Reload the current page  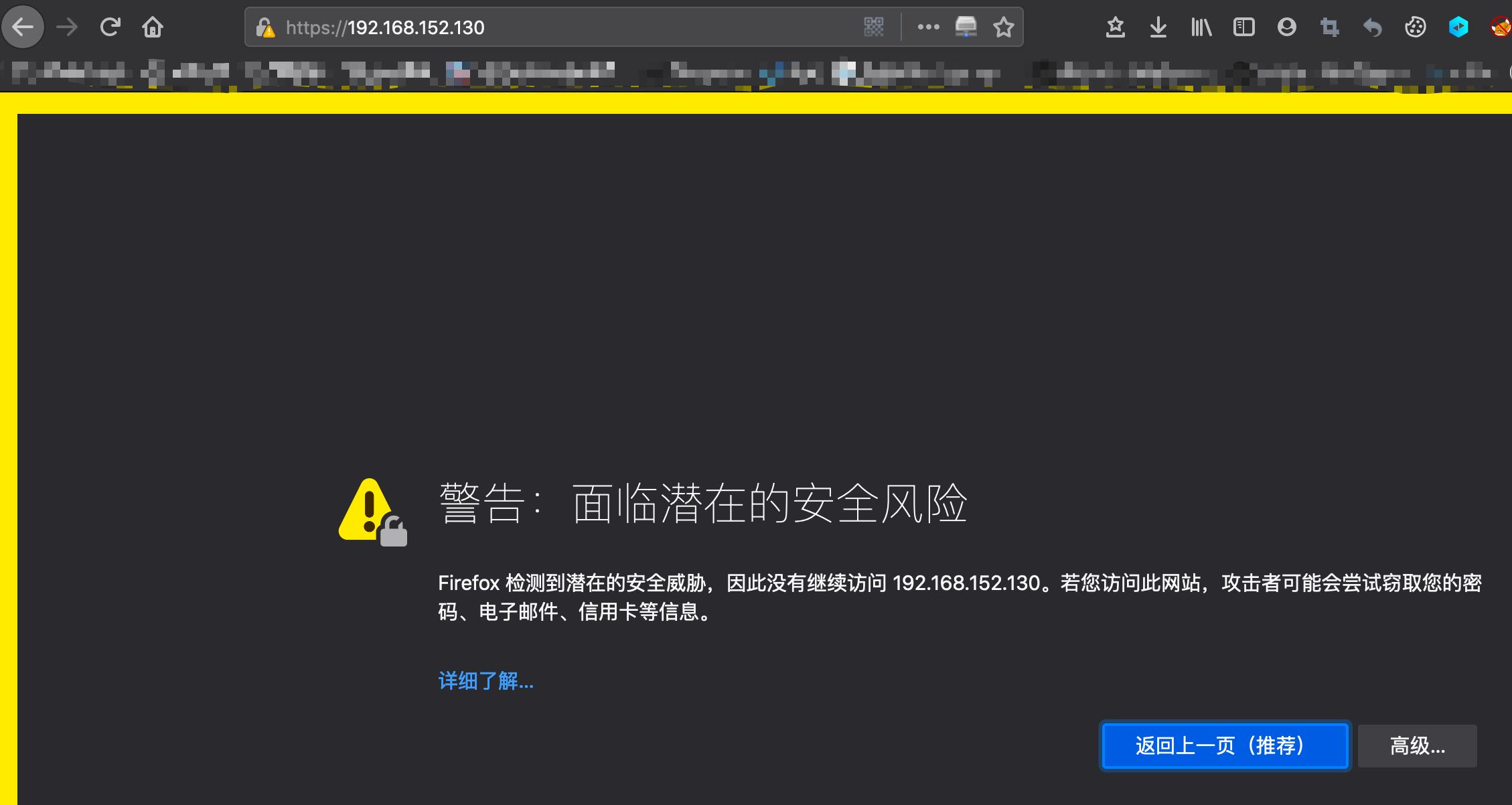[x=110, y=27]
